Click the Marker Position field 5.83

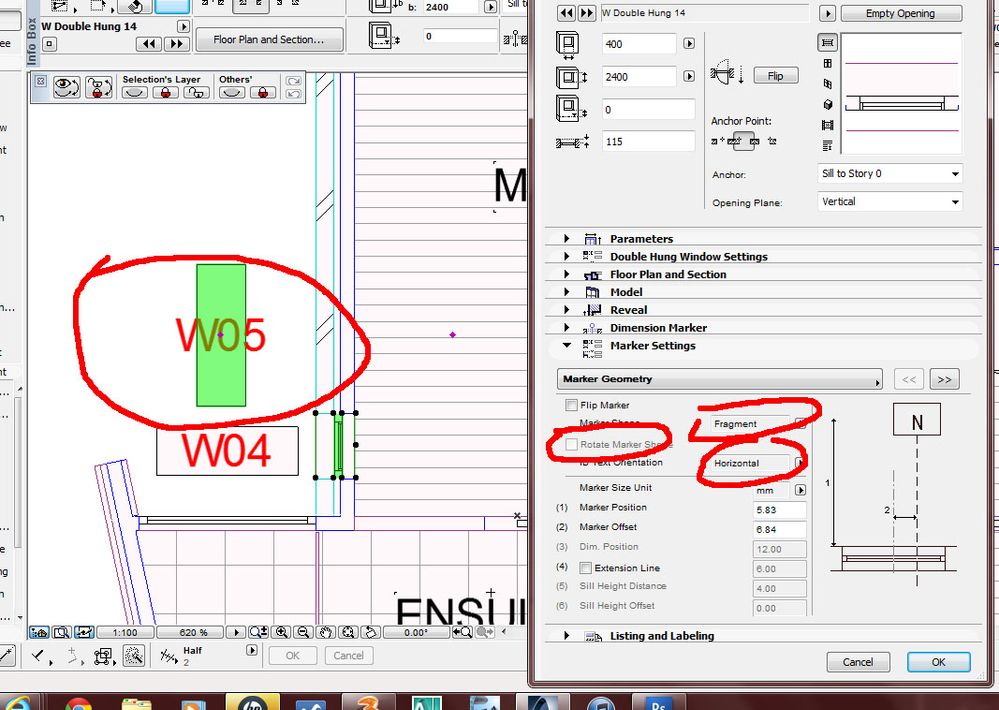pyautogui.click(x=779, y=510)
